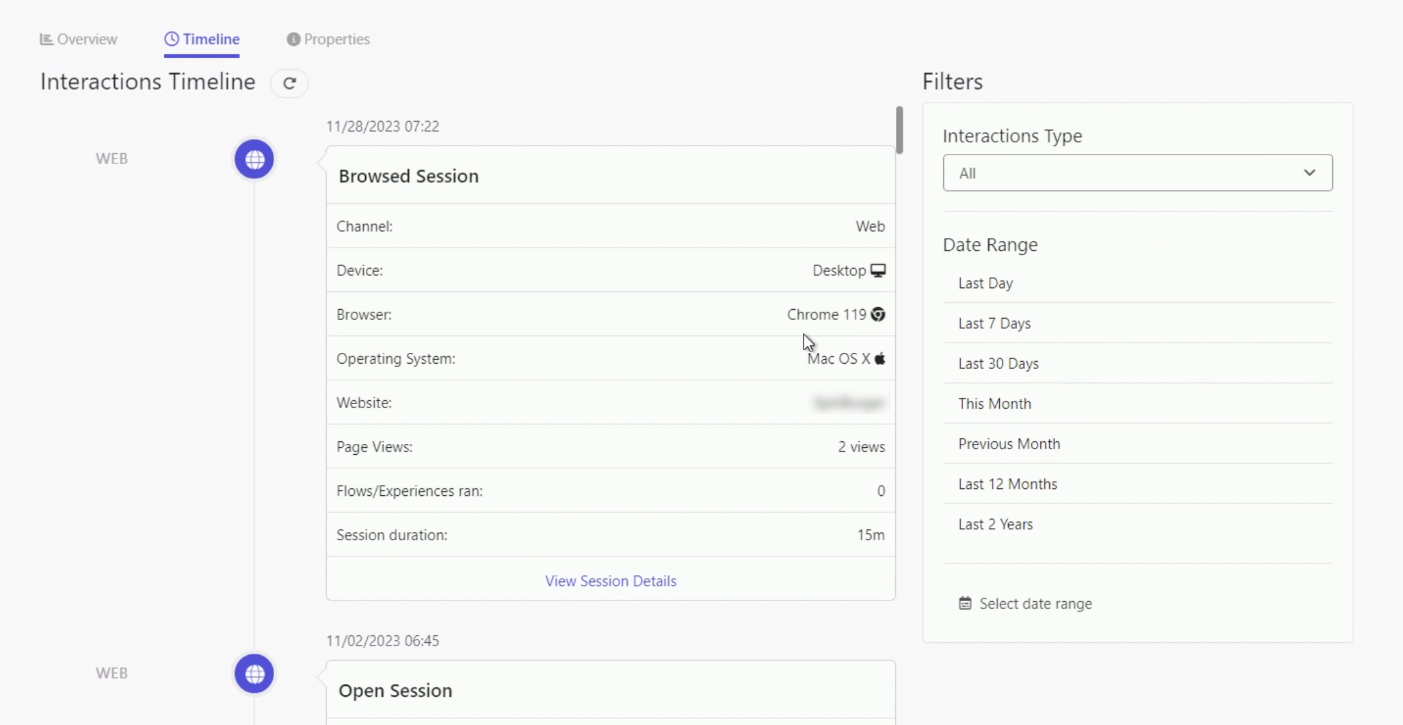The image size is (1403, 725).
Task: Open the Properties tab
Action: 328,38
